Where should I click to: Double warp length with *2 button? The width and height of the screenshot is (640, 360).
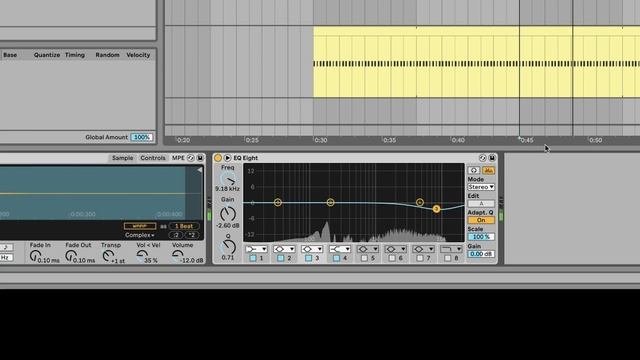coord(191,235)
